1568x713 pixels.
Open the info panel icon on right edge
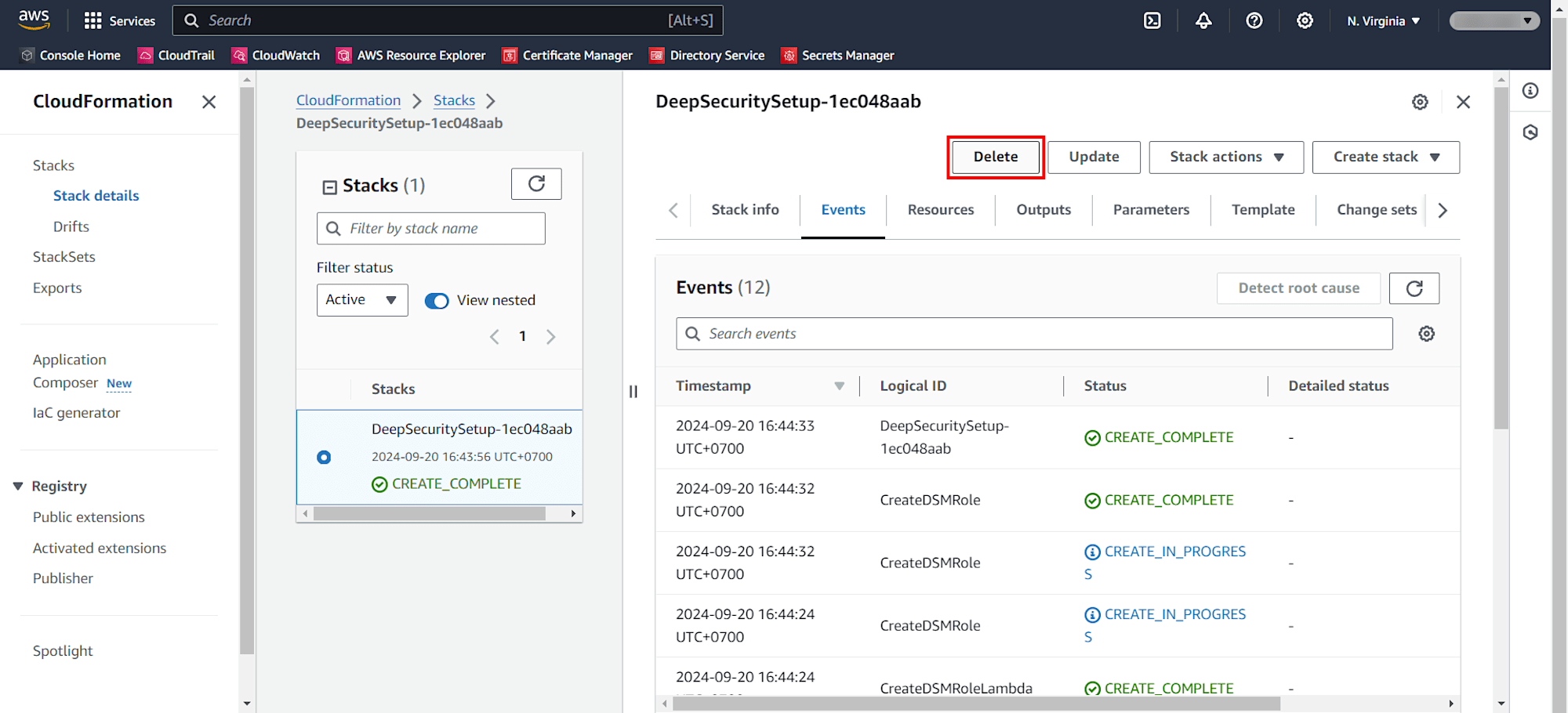pos(1530,91)
